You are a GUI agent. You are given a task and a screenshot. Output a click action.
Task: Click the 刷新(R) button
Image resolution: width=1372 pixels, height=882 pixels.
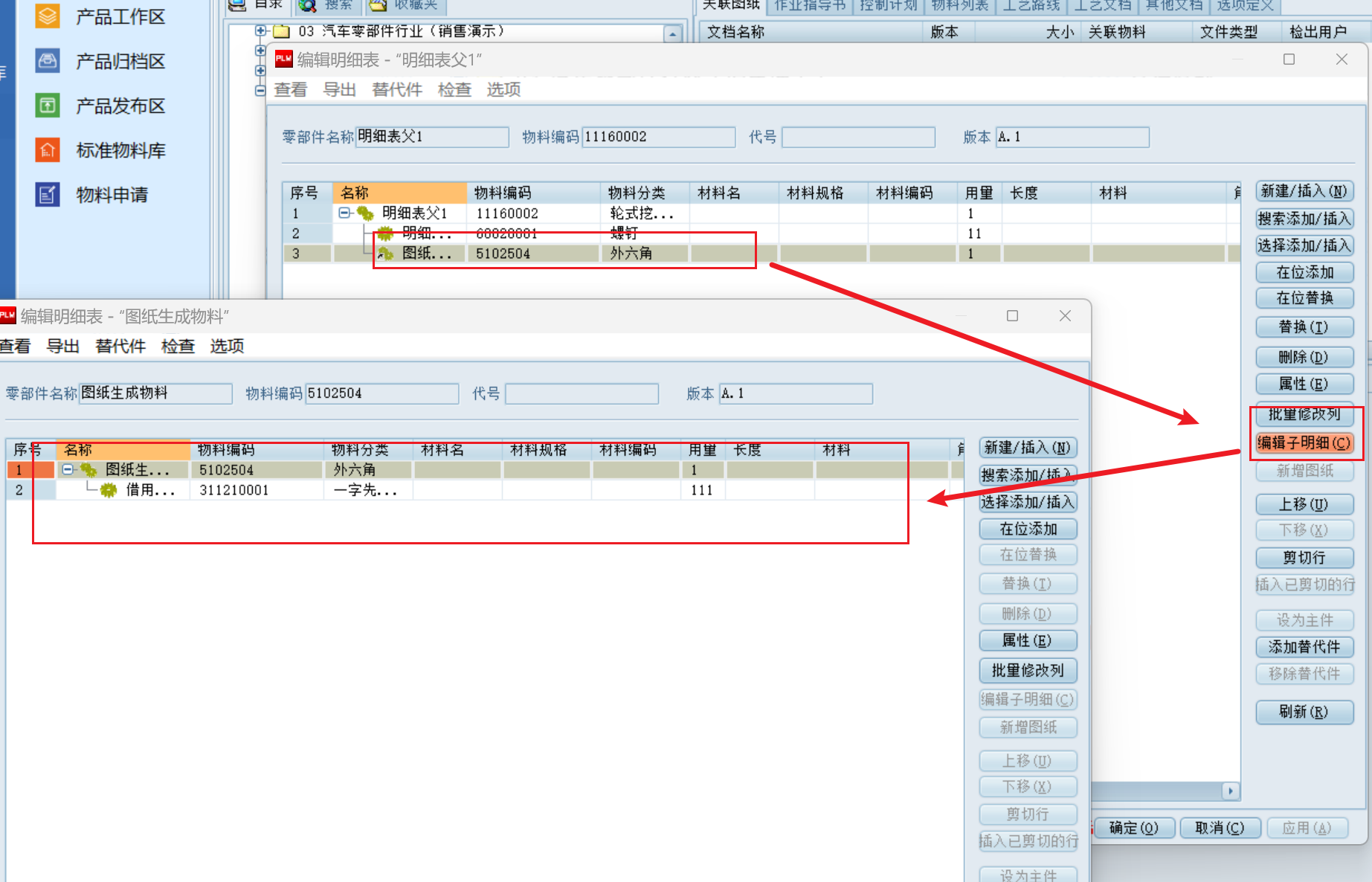(x=1304, y=712)
